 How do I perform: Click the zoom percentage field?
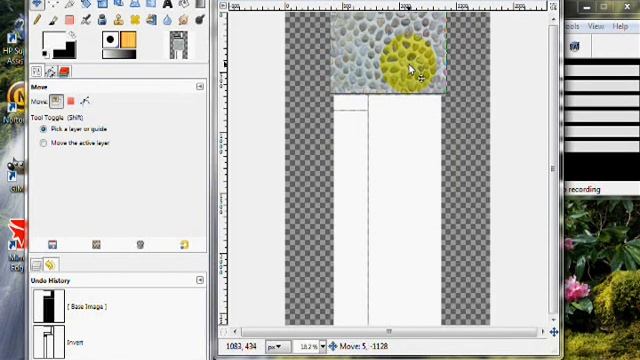point(307,347)
